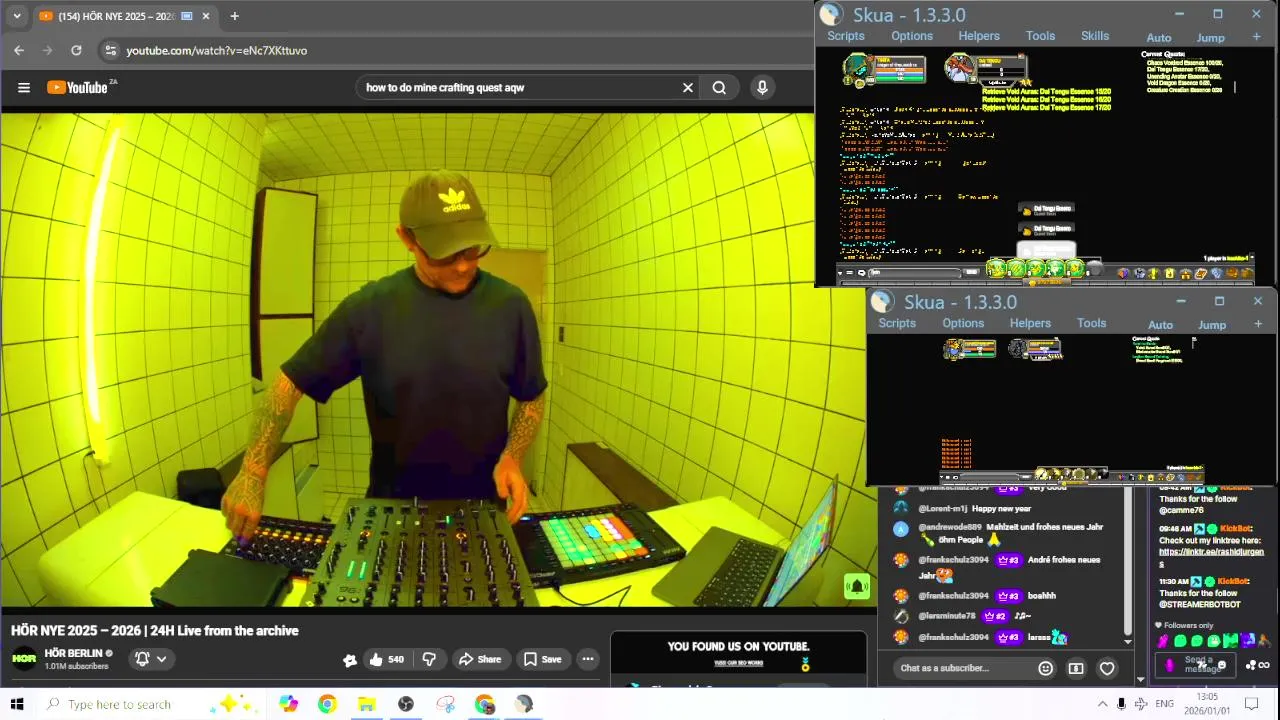
Task: Open the Chrome tab search dropdown
Action: (x=17, y=16)
